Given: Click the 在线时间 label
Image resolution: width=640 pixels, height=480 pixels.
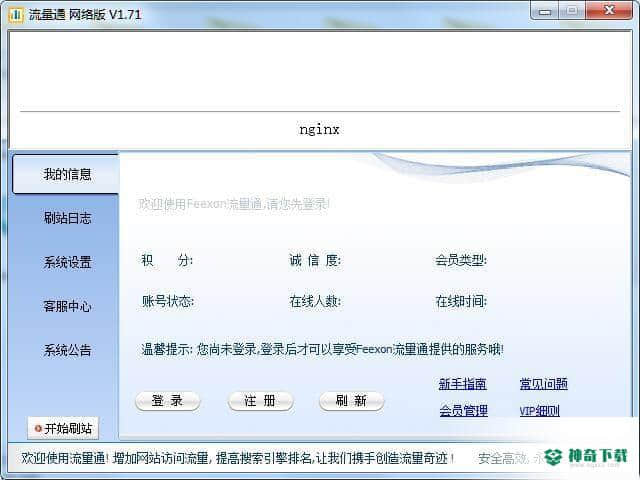Looking at the screenshot, I should click(x=461, y=301).
